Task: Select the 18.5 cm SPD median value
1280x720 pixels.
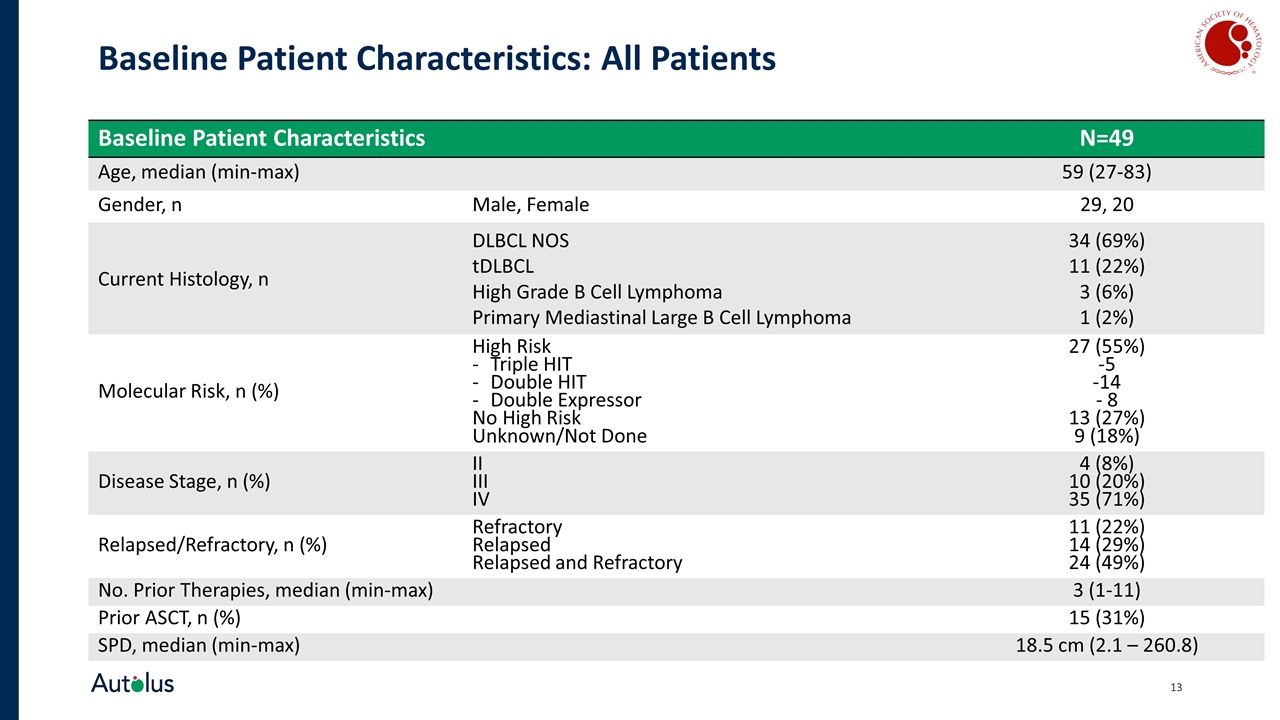Action: (1106, 645)
